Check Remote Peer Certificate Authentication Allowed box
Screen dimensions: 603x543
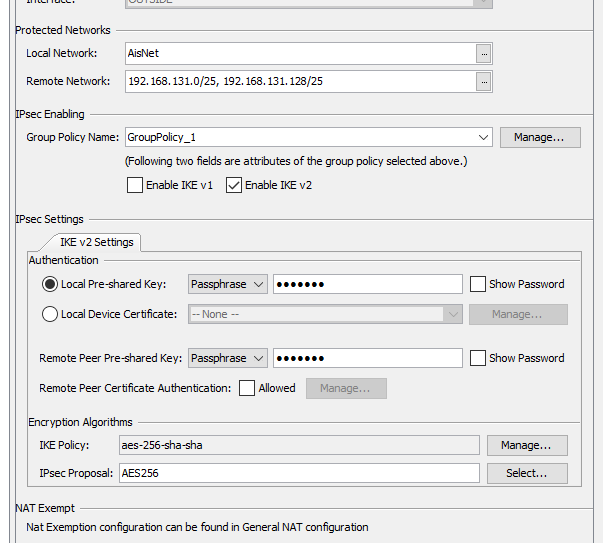(x=247, y=388)
